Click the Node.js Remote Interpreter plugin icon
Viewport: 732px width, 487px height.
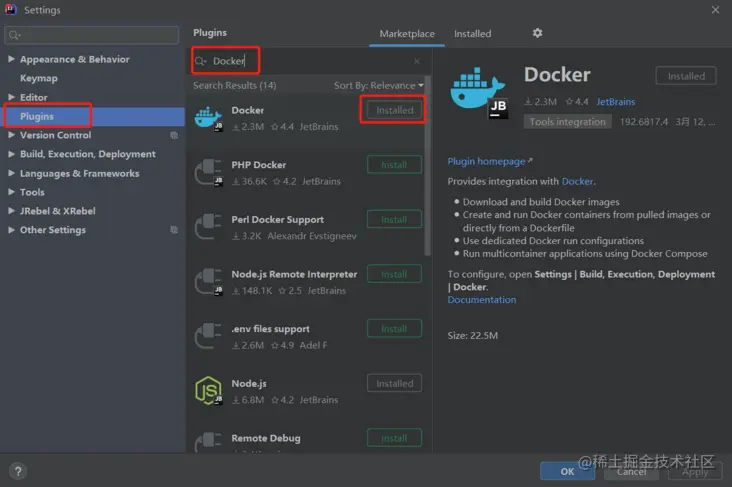click(x=208, y=282)
